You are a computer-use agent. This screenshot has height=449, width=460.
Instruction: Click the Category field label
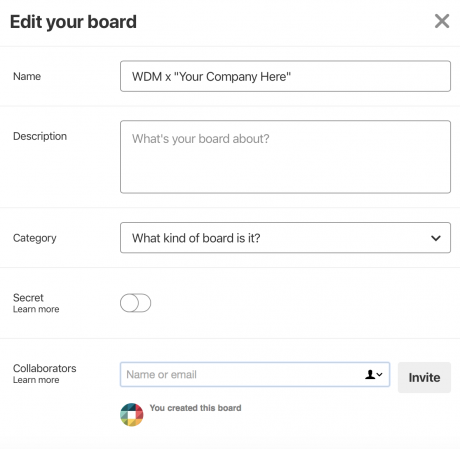point(35,238)
